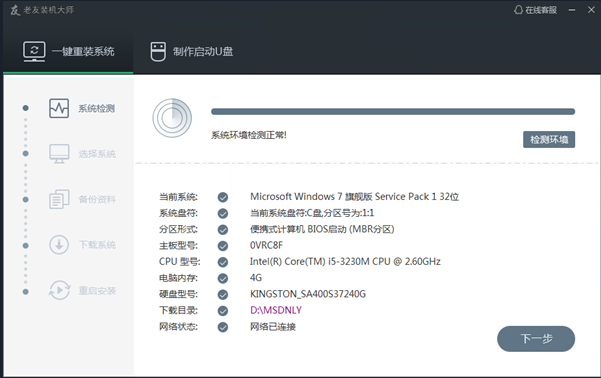Click the 主板型号: label
The height and width of the screenshot is (378, 601).
[x=178, y=246]
